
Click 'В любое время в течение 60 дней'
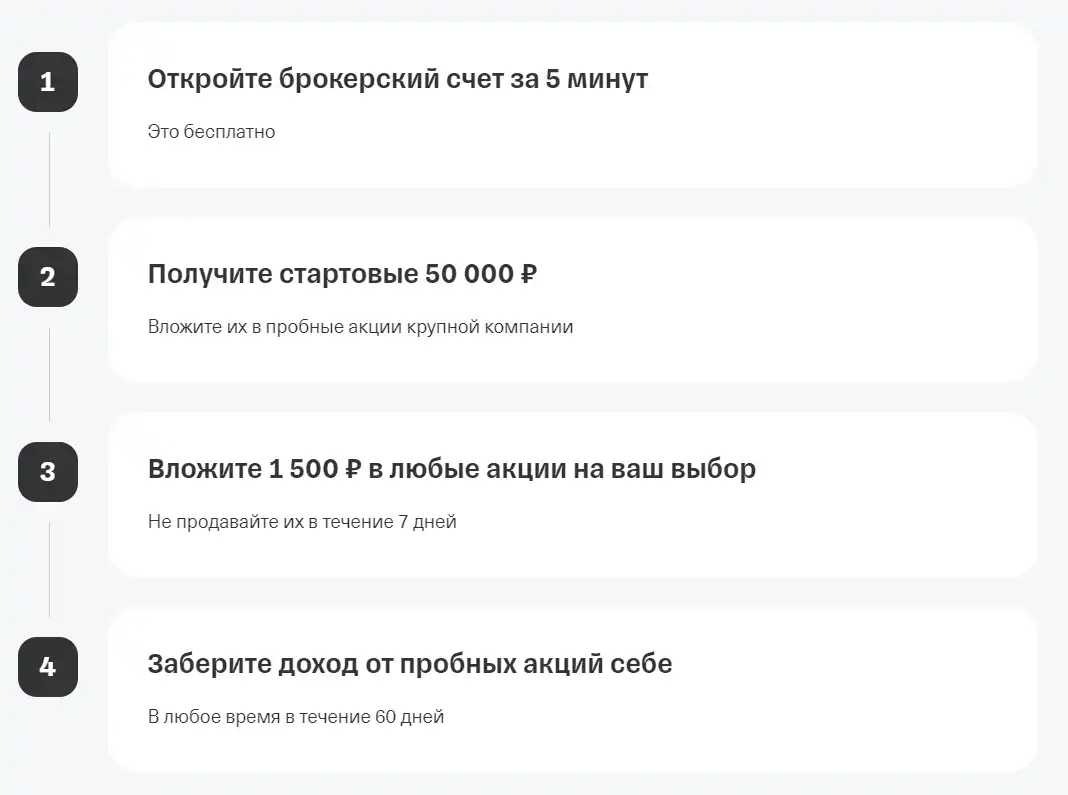coord(296,717)
